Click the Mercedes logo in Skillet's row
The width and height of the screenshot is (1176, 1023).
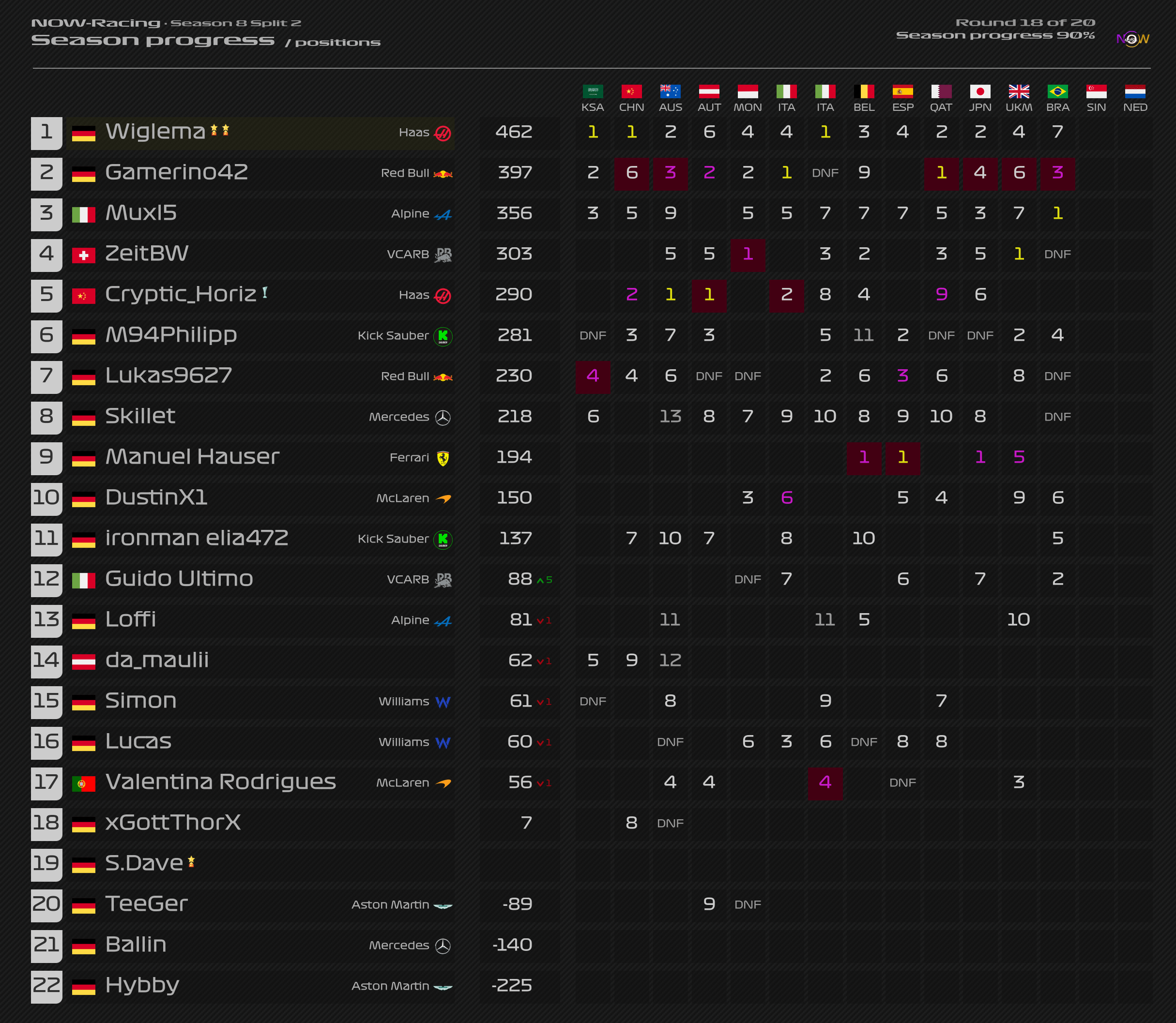(443, 418)
